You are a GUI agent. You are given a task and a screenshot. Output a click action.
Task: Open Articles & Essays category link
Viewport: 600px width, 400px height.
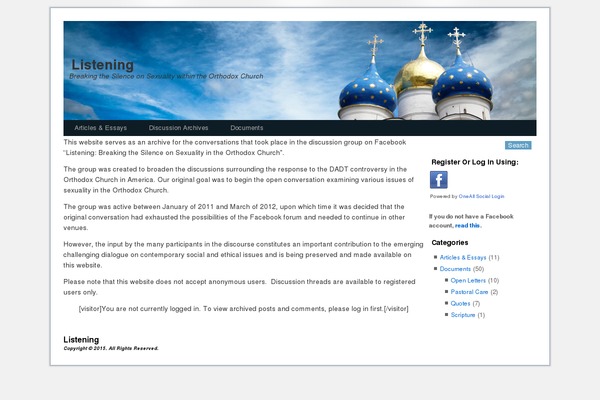(x=463, y=258)
